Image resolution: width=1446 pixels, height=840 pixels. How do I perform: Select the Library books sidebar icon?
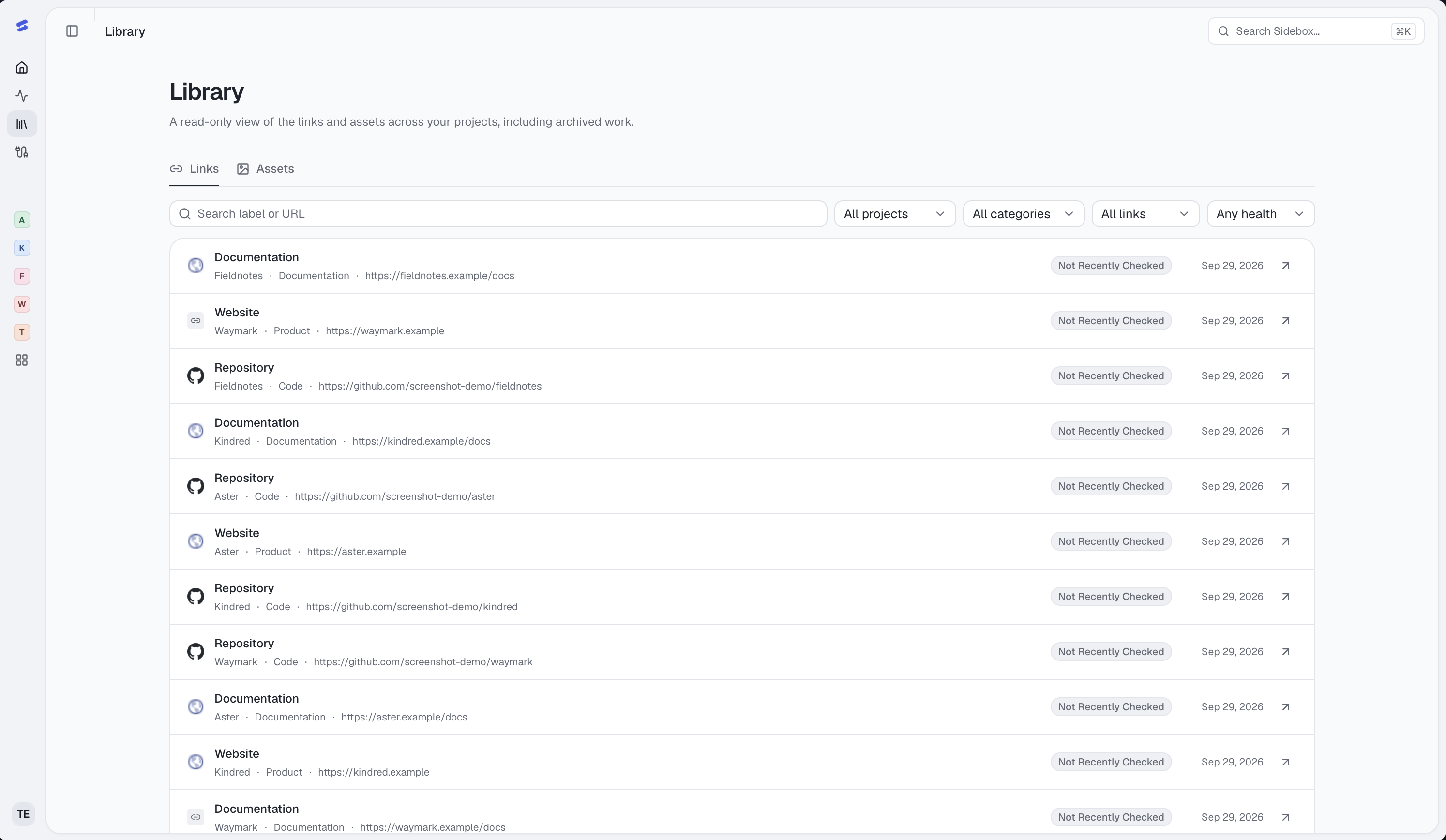coord(22,124)
